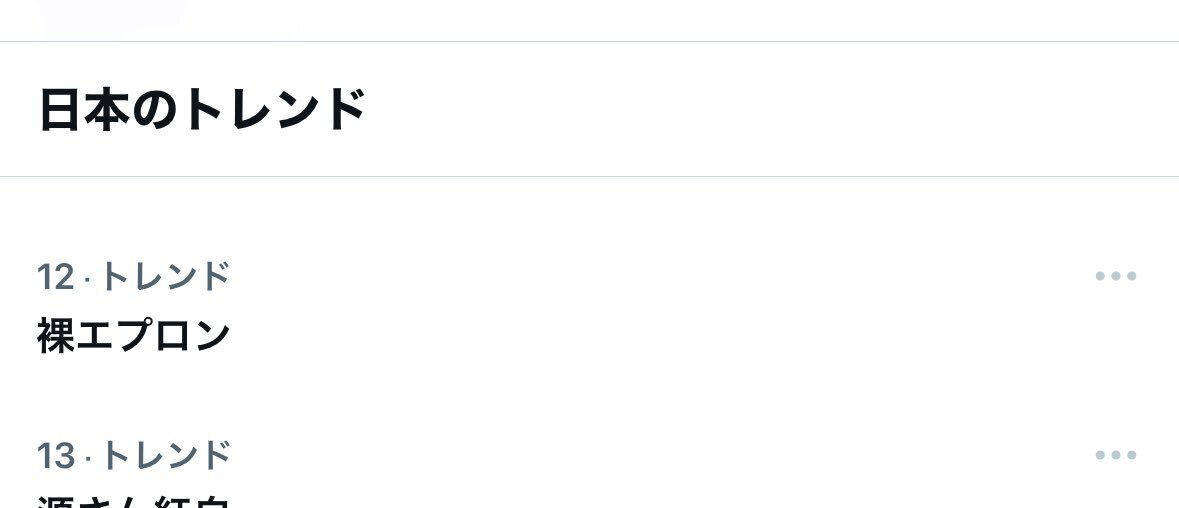Viewport: 1179px width, 508px height.
Task: Select the '12 · トレンド' rank label
Action: pyautogui.click(x=134, y=276)
